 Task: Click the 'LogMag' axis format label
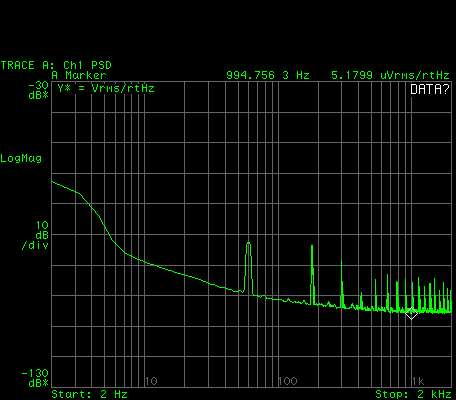pyautogui.click(x=21, y=158)
